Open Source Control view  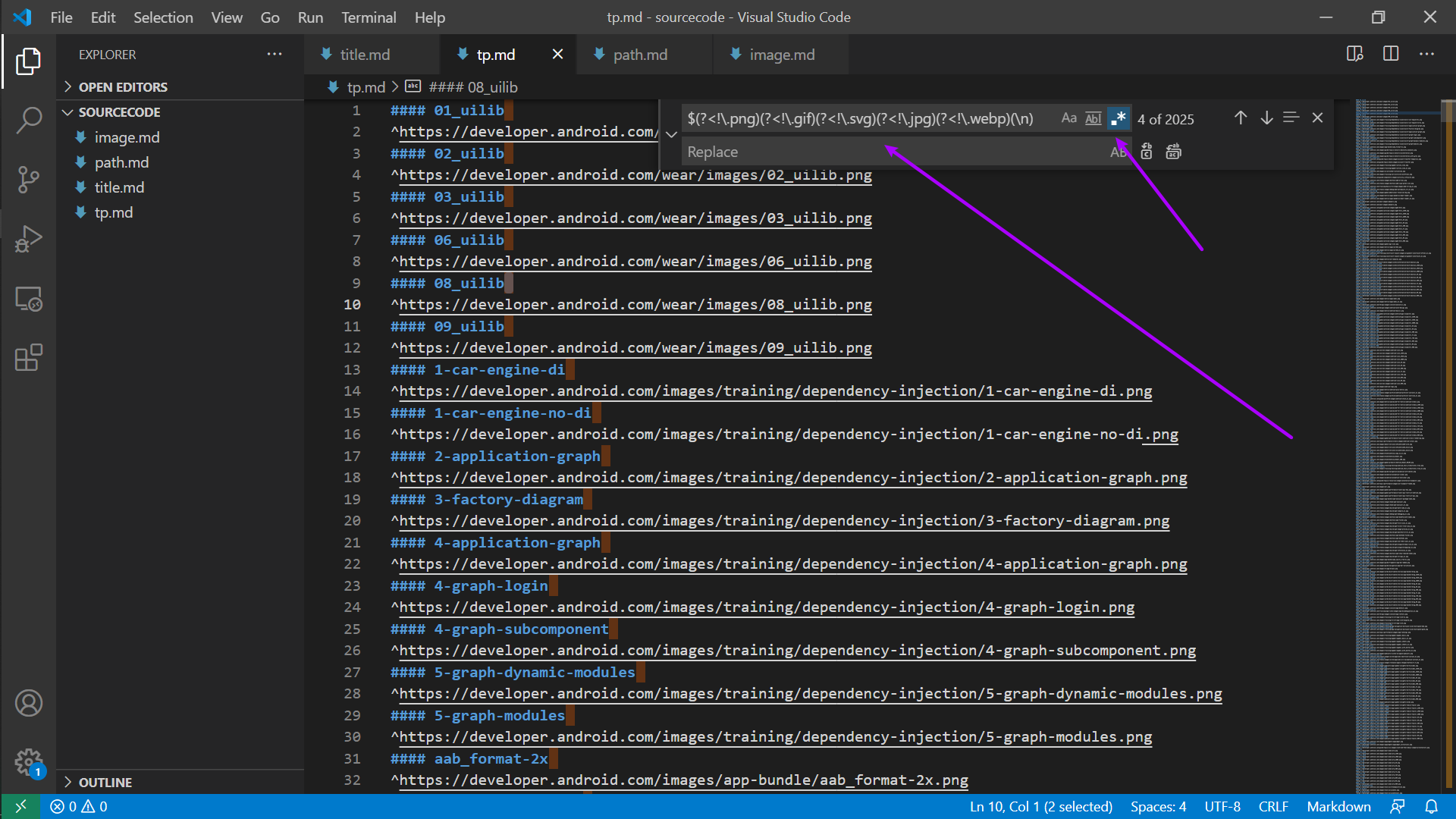click(x=28, y=180)
